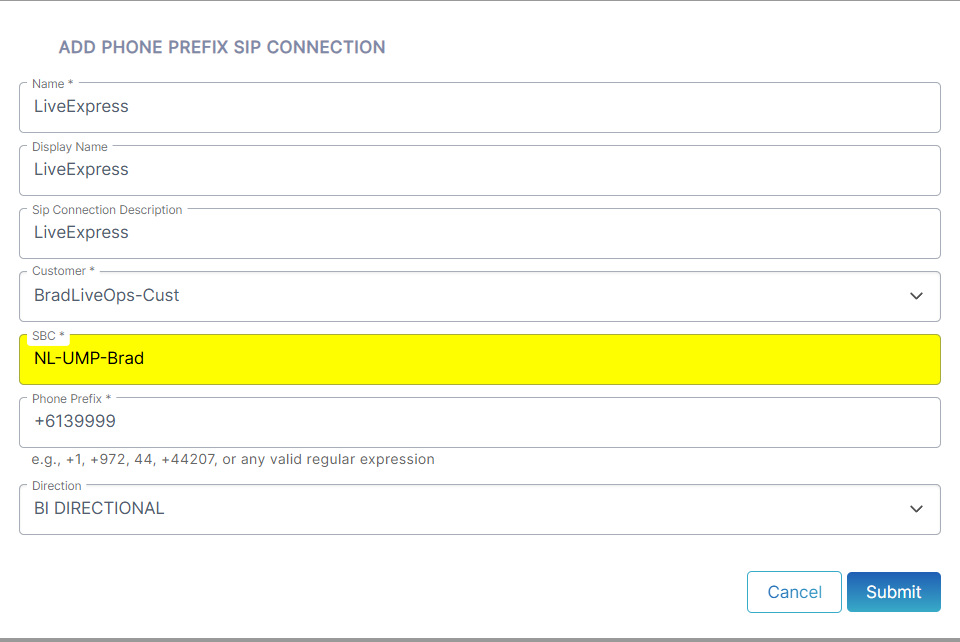Click the Add Phone Prefix SIP Connection heading

click(222, 47)
